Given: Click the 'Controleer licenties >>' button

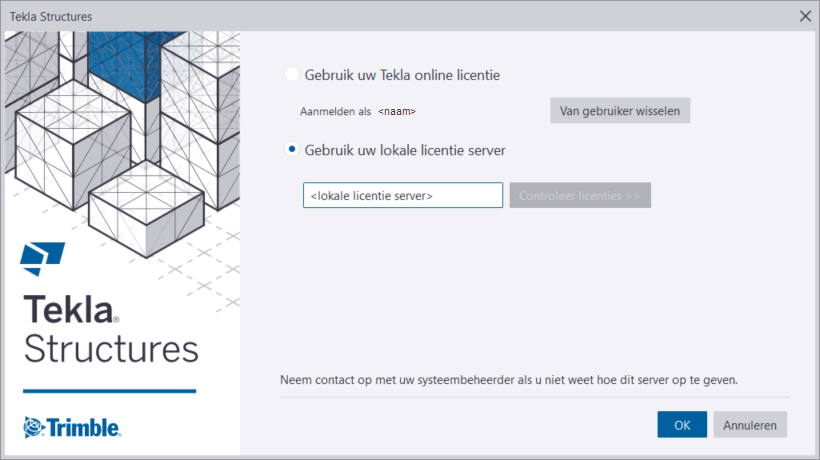Looking at the screenshot, I should click(x=580, y=195).
